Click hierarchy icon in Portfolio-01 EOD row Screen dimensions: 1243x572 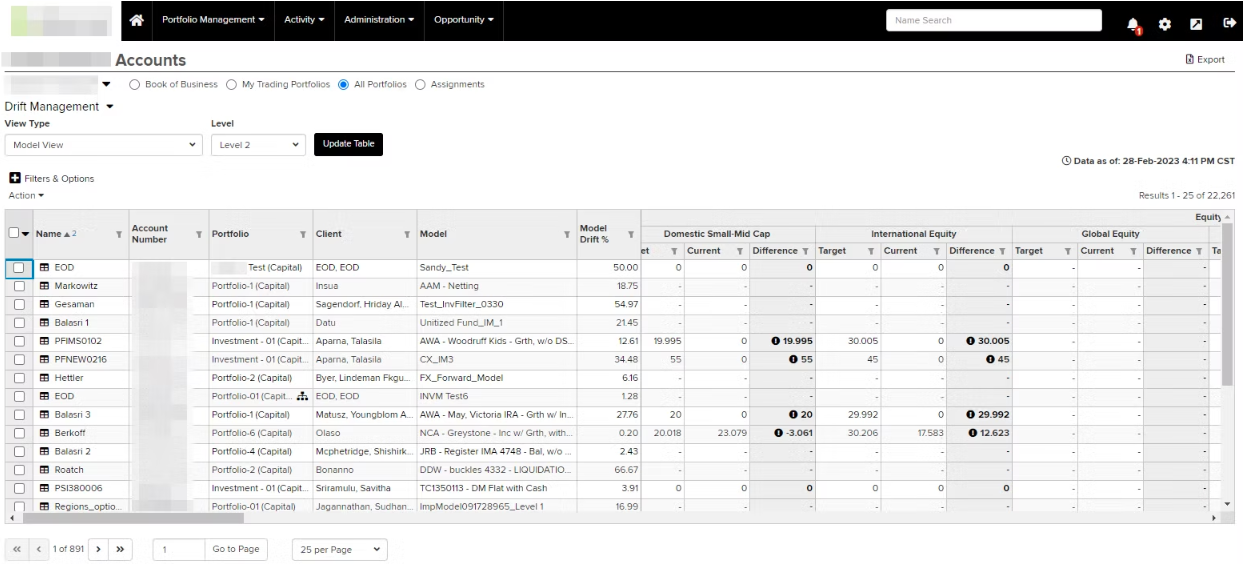pyautogui.click(x=301, y=396)
